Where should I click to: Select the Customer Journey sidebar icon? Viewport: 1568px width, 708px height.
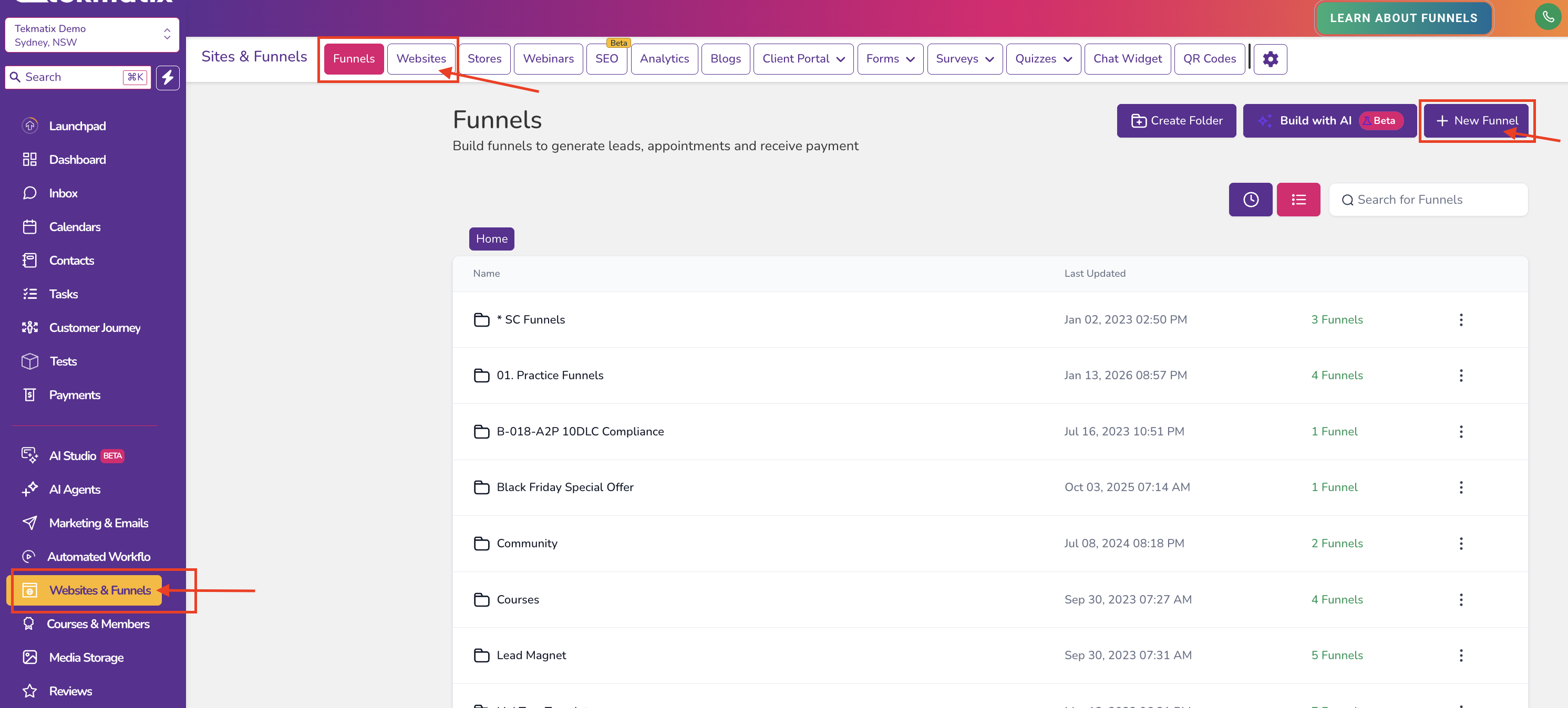point(30,327)
